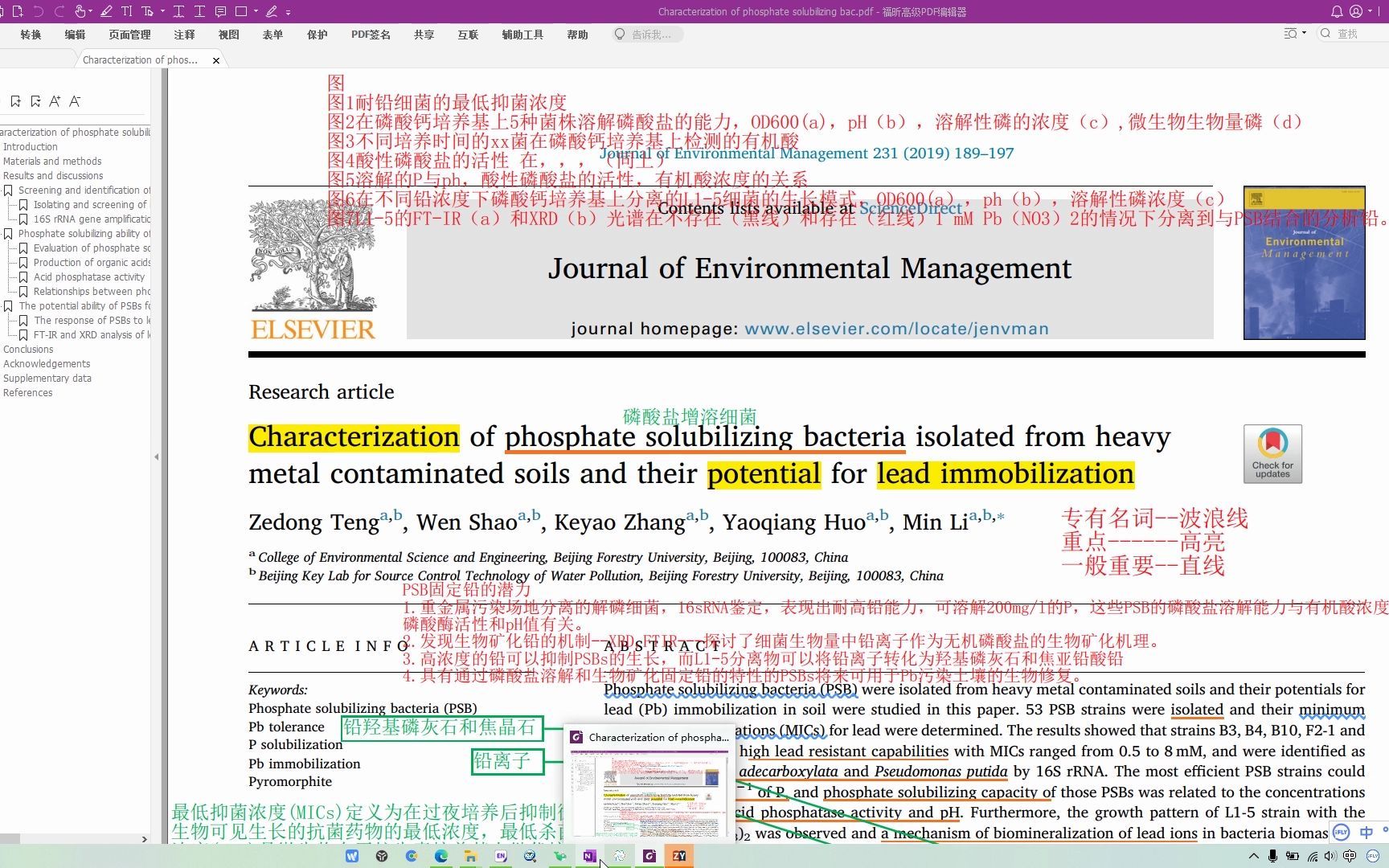
Task: Open the 16S rRNA gene amplification bookmark
Action: coord(92,219)
